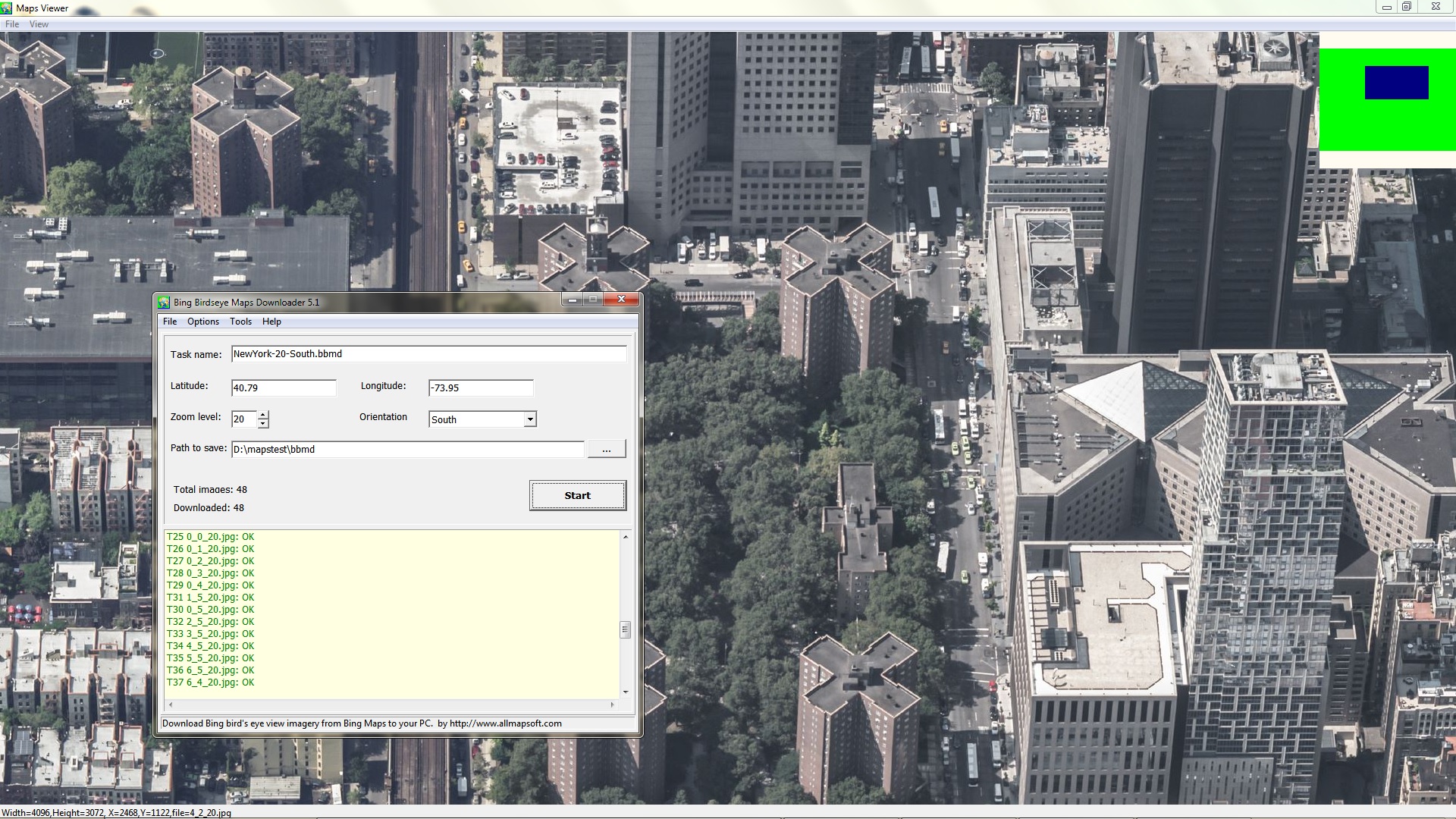Open the Downloader Tools menu

point(240,322)
